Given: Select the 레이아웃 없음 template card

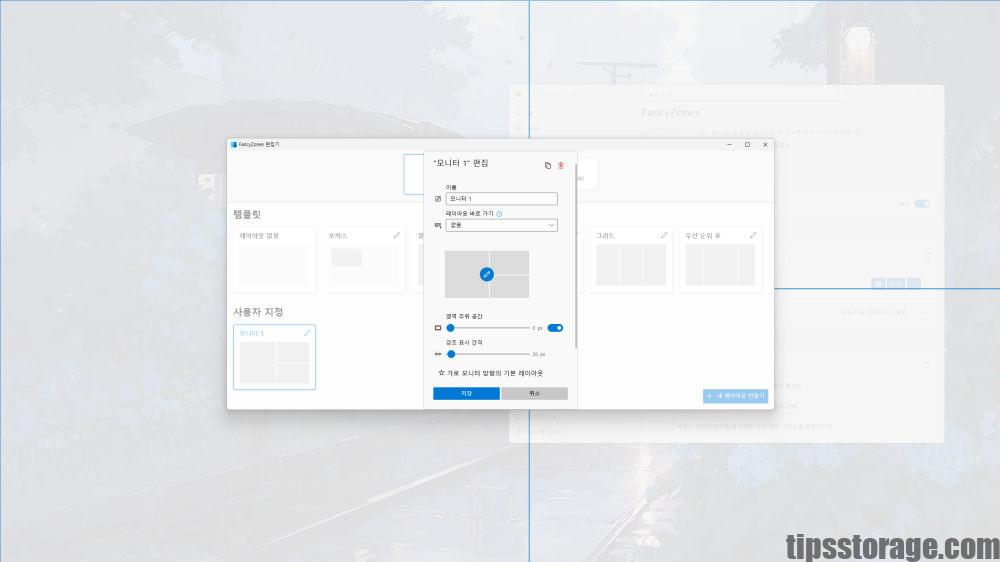Looking at the screenshot, I should tap(274, 260).
